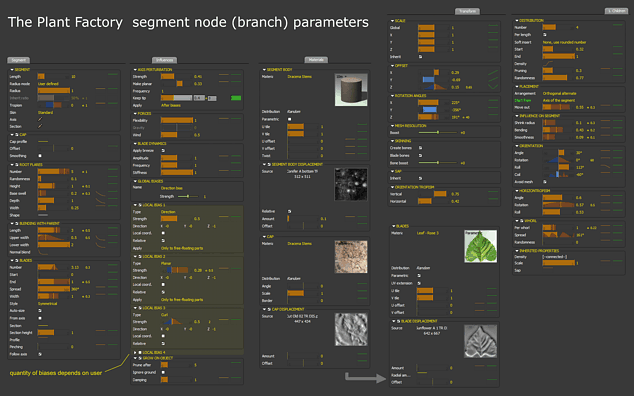Toggle Root Flares section enable icon
The width and height of the screenshot is (634, 396).
[17, 165]
